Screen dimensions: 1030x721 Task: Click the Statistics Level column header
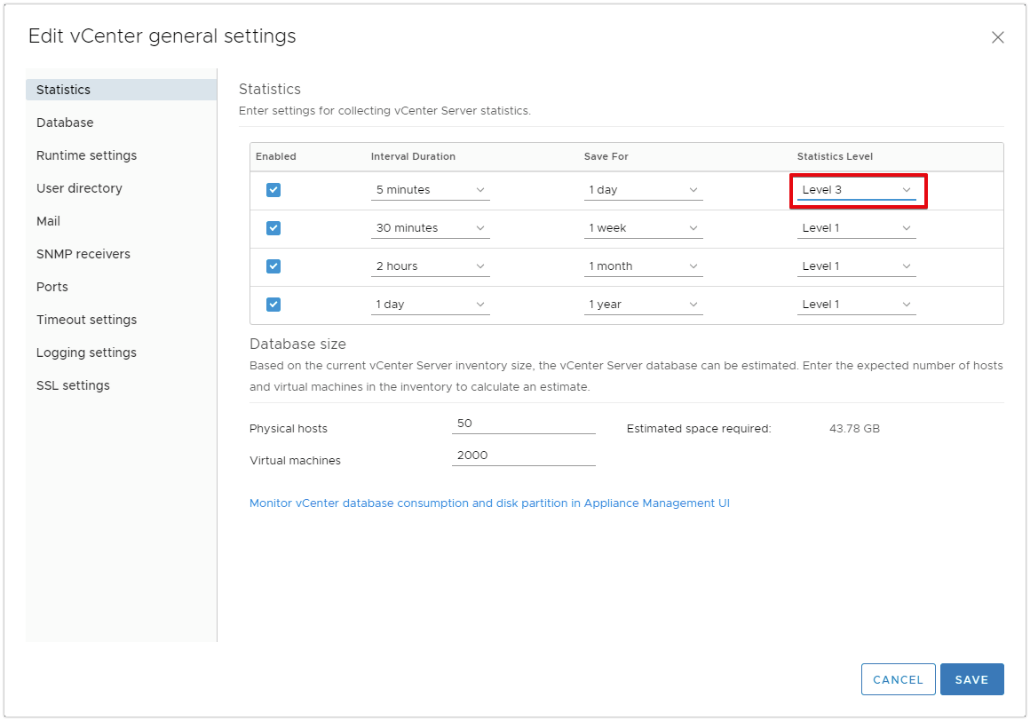835,156
